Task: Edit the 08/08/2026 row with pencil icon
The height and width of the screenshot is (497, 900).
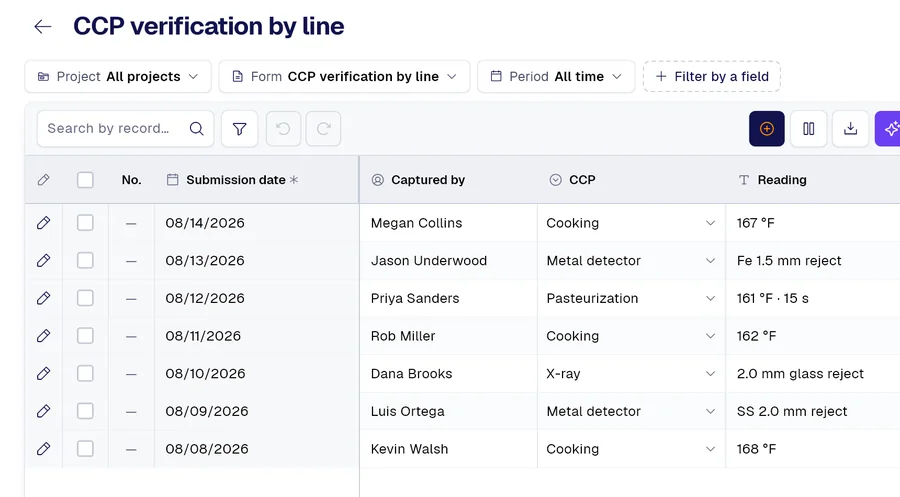Action: [x=43, y=449]
